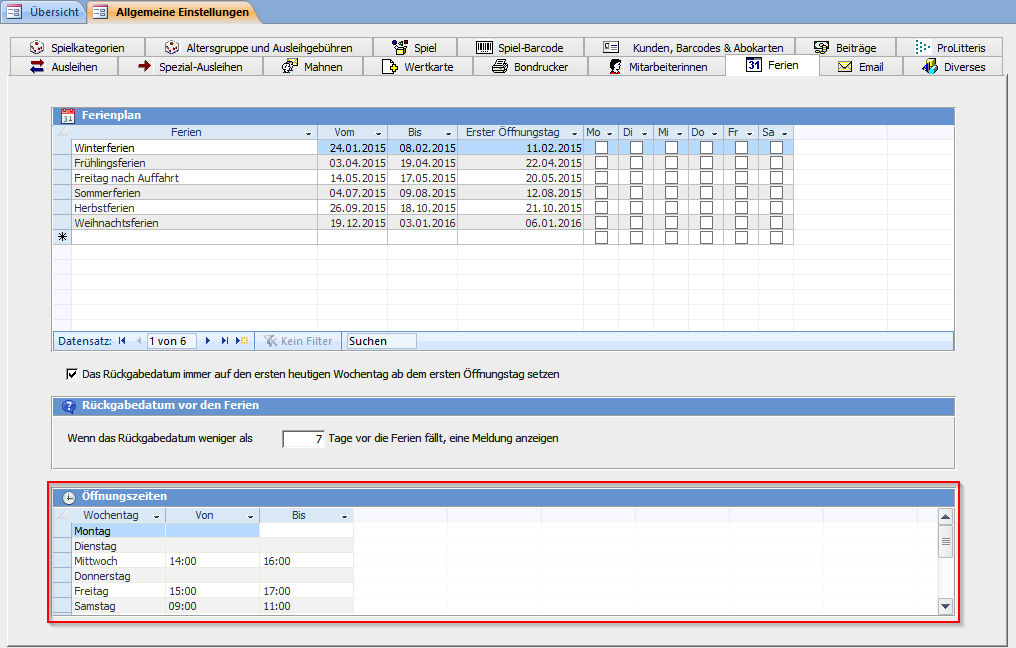Image resolution: width=1016 pixels, height=648 pixels.
Task: Open the Bondrucker tab
Action: coord(530,67)
